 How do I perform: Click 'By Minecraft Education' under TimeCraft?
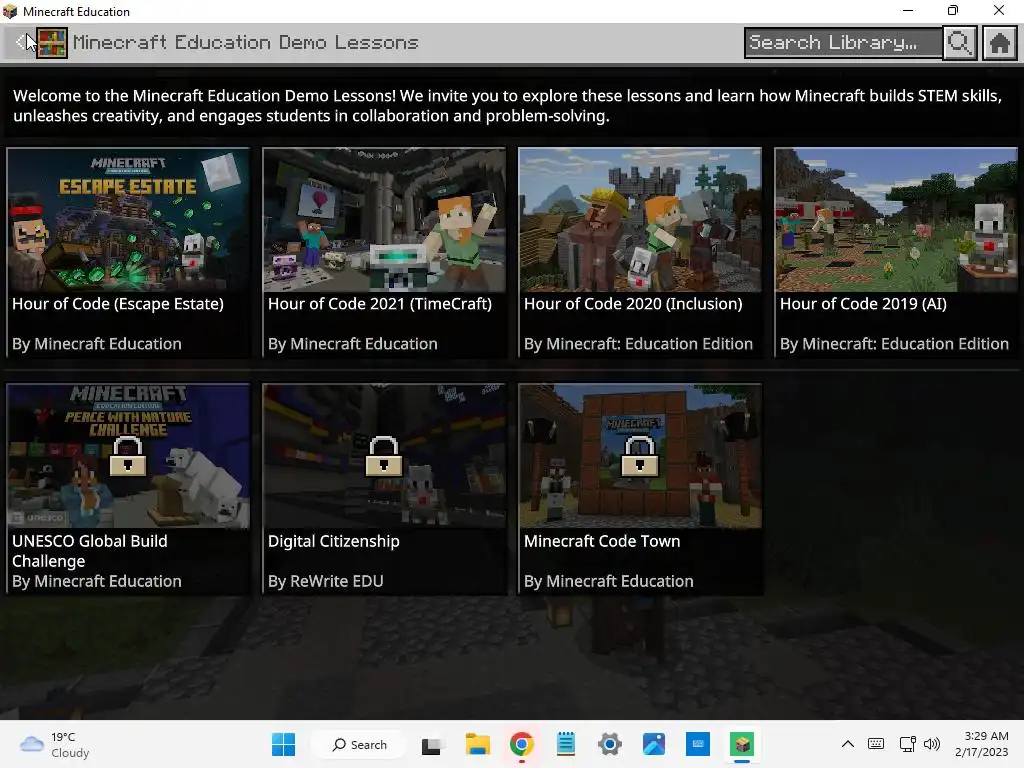coord(353,344)
